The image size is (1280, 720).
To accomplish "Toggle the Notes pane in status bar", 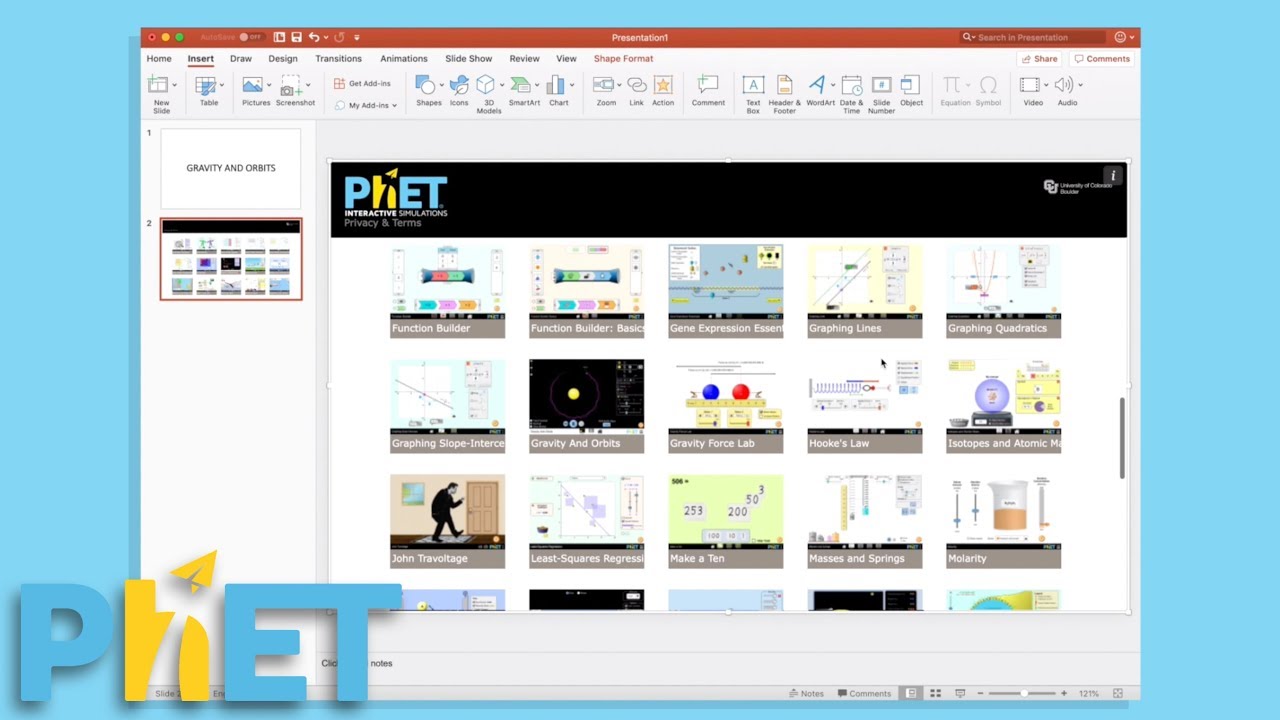I will 806,693.
